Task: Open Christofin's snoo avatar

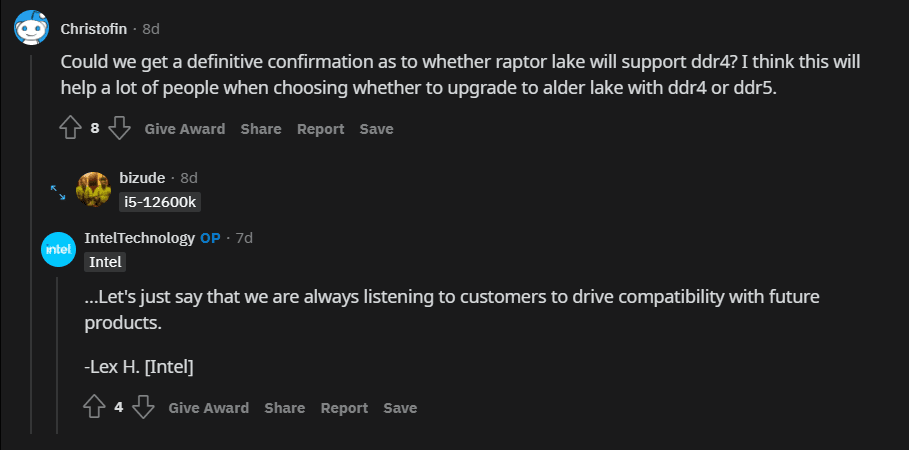Action: pyautogui.click(x=30, y=28)
